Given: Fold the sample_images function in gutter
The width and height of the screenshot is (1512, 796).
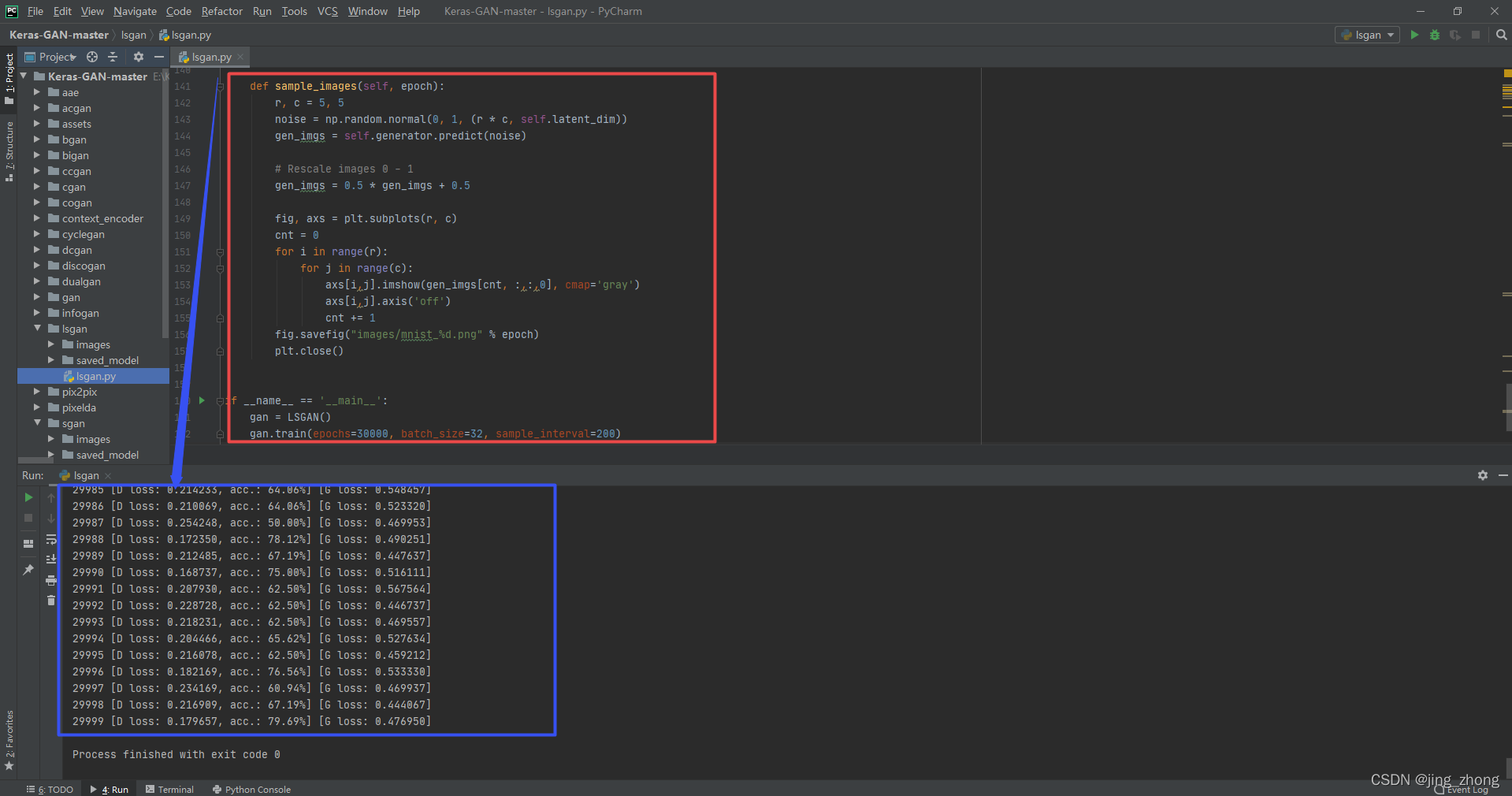Looking at the screenshot, I should click(x=220, y=87).
